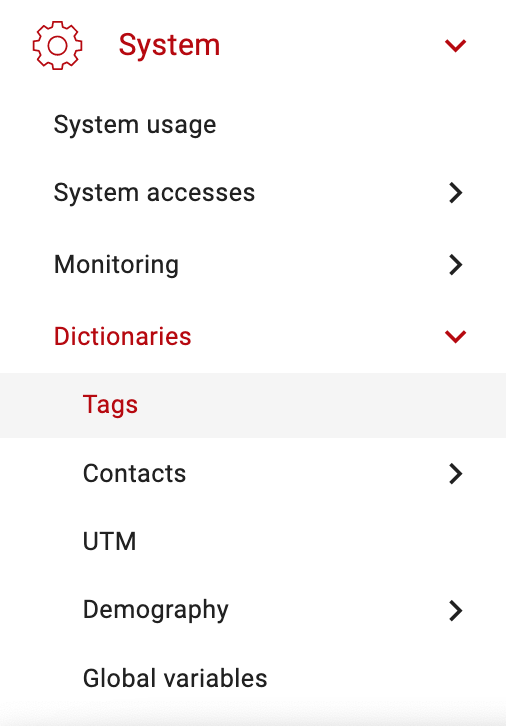The width and height of the screenshot is (506, 726).
Task: Click the red Dictionaries label
Action: (x=122, y=336)
